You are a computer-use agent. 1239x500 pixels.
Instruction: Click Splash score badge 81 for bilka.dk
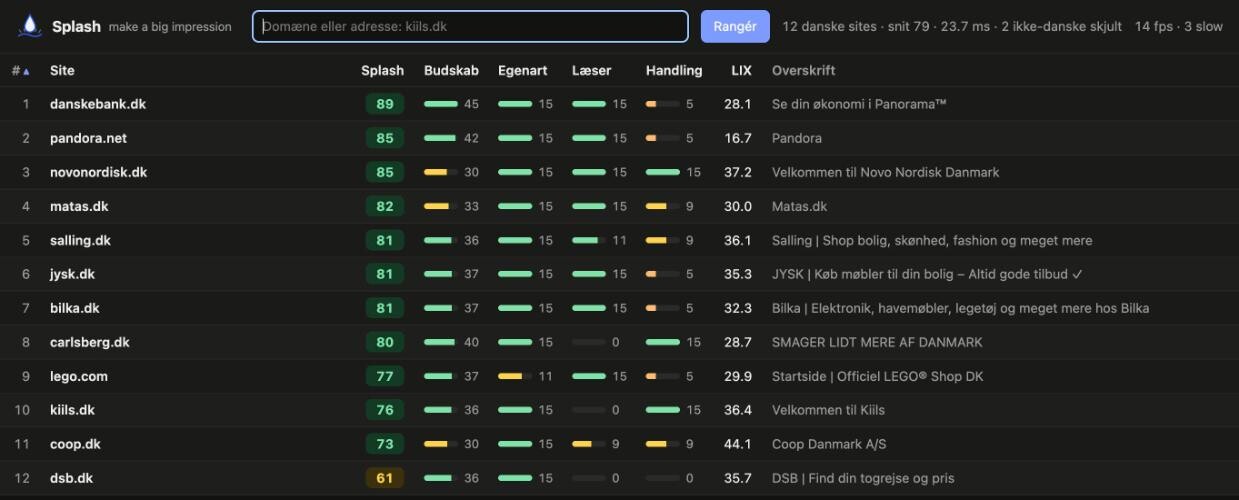pos(385,308)
